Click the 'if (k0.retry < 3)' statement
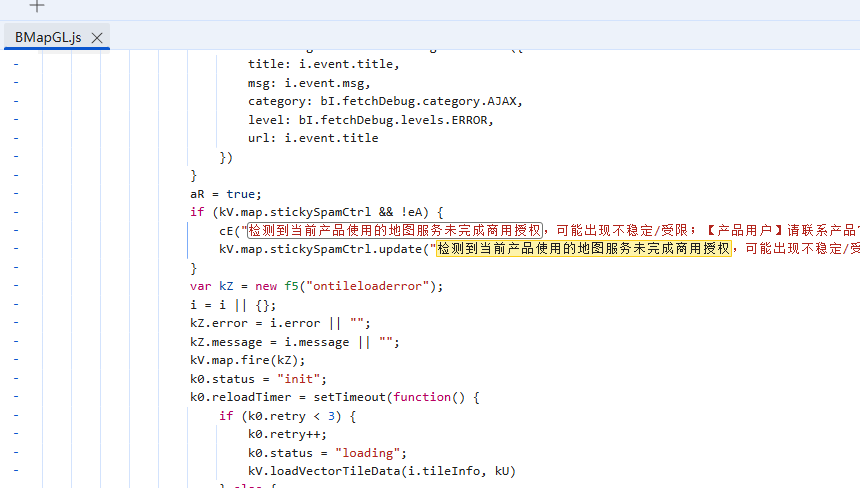 pyautogui.click(x=287, y=415)
